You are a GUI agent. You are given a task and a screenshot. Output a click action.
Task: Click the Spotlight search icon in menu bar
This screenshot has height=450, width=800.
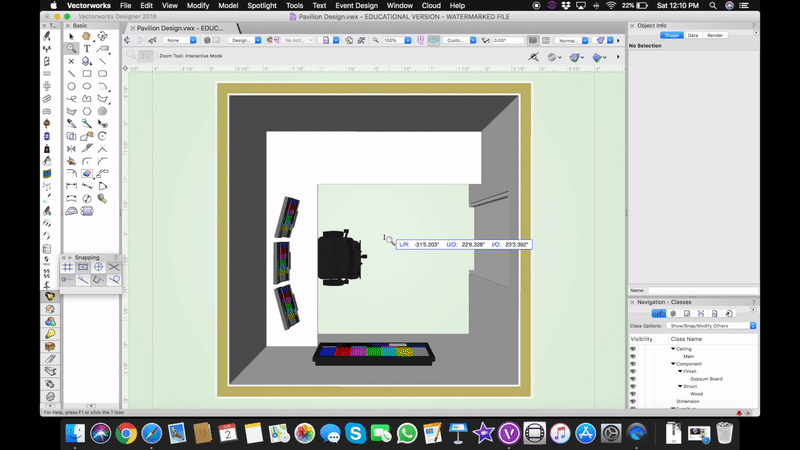pos(713,6)
